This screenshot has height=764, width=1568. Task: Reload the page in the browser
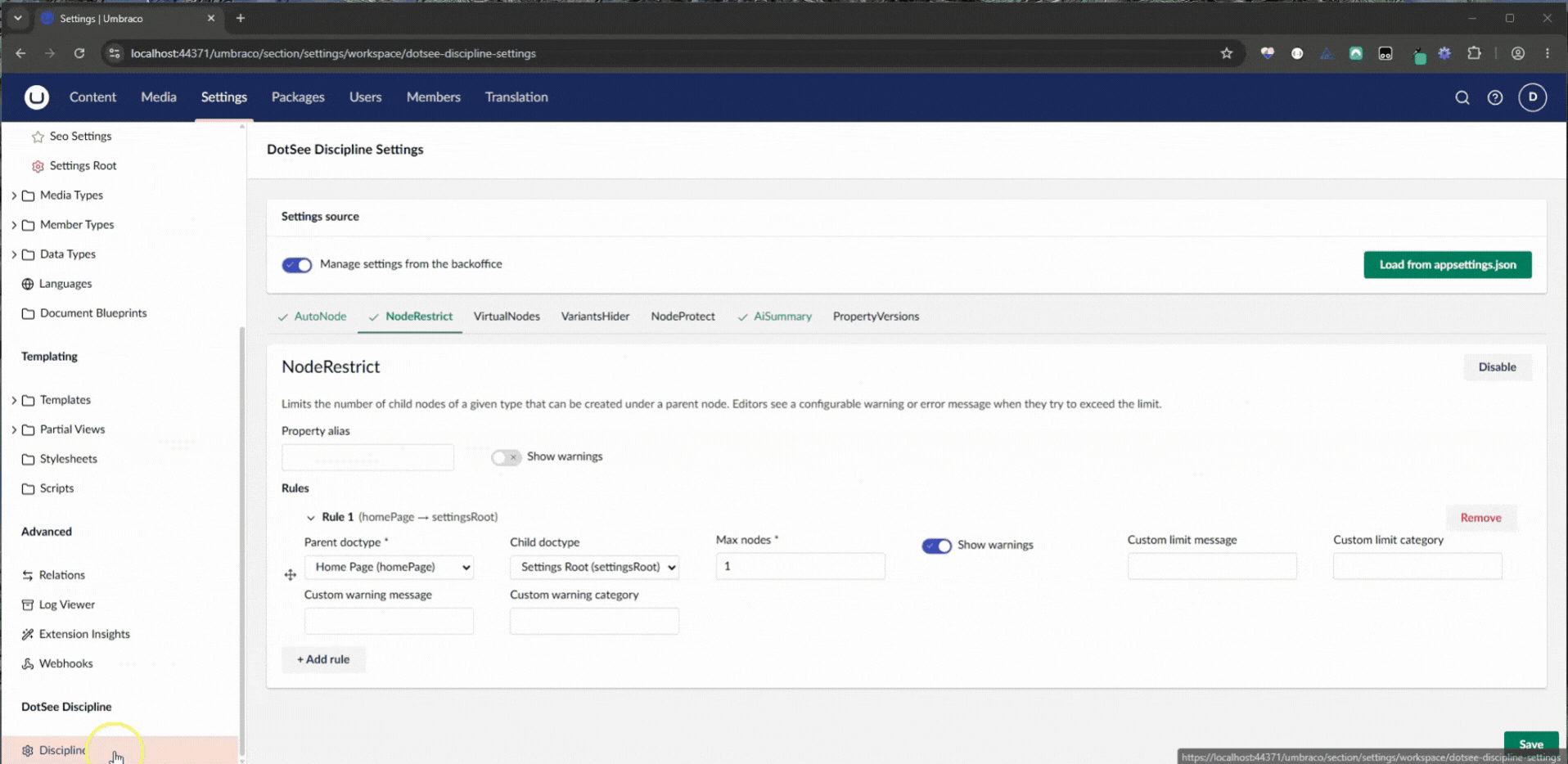pos(79,53)
